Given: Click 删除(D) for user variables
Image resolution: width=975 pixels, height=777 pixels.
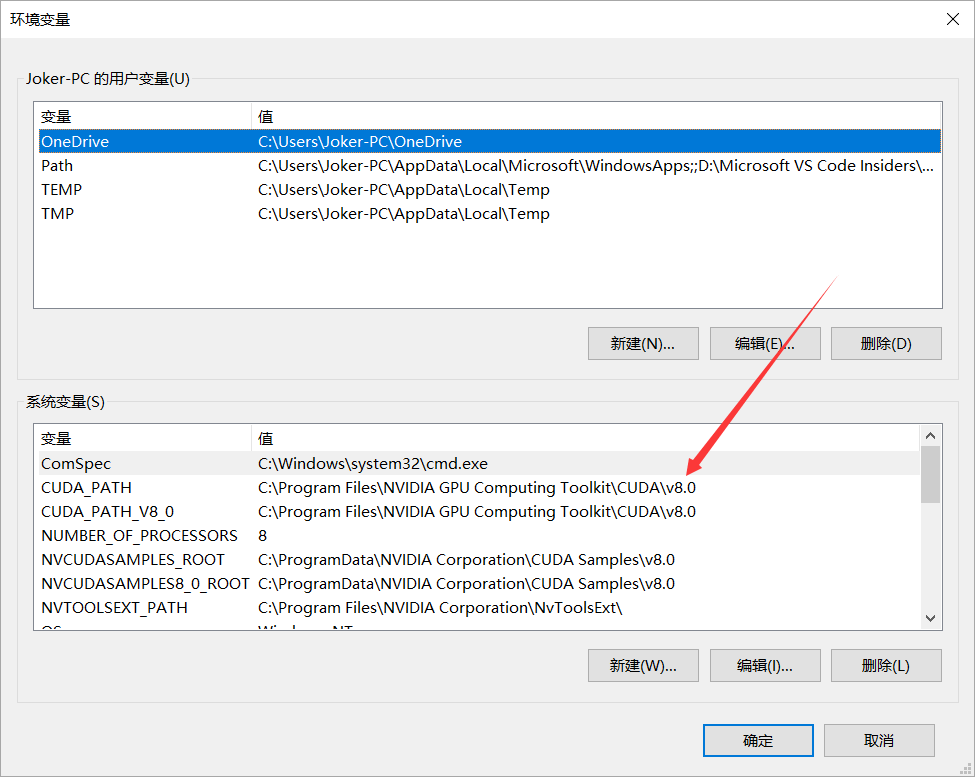Looking at the screenshot, I should (x=886, y=344).
